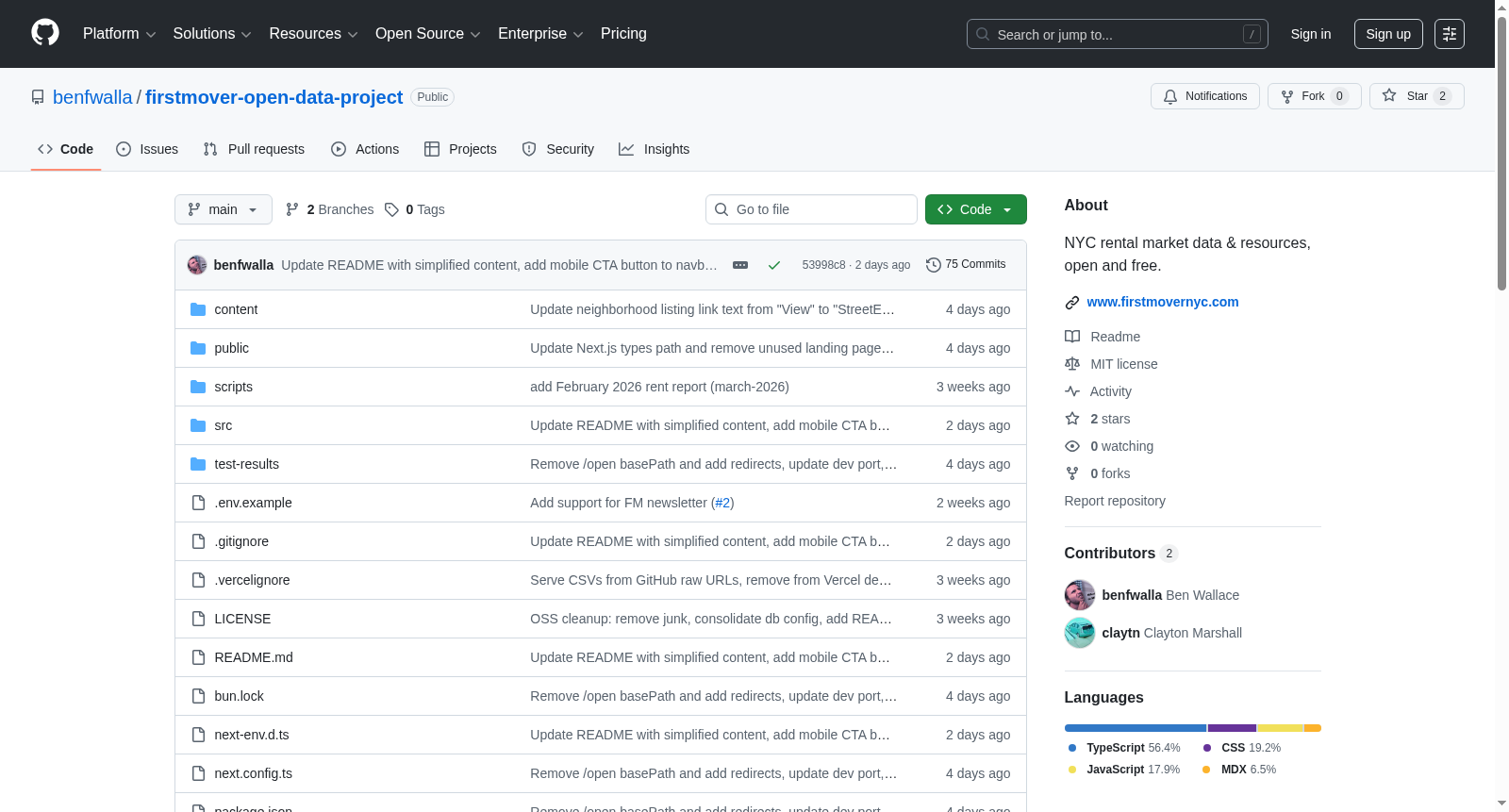
Task: View the 0 Tags link
Action: point(415,209)
